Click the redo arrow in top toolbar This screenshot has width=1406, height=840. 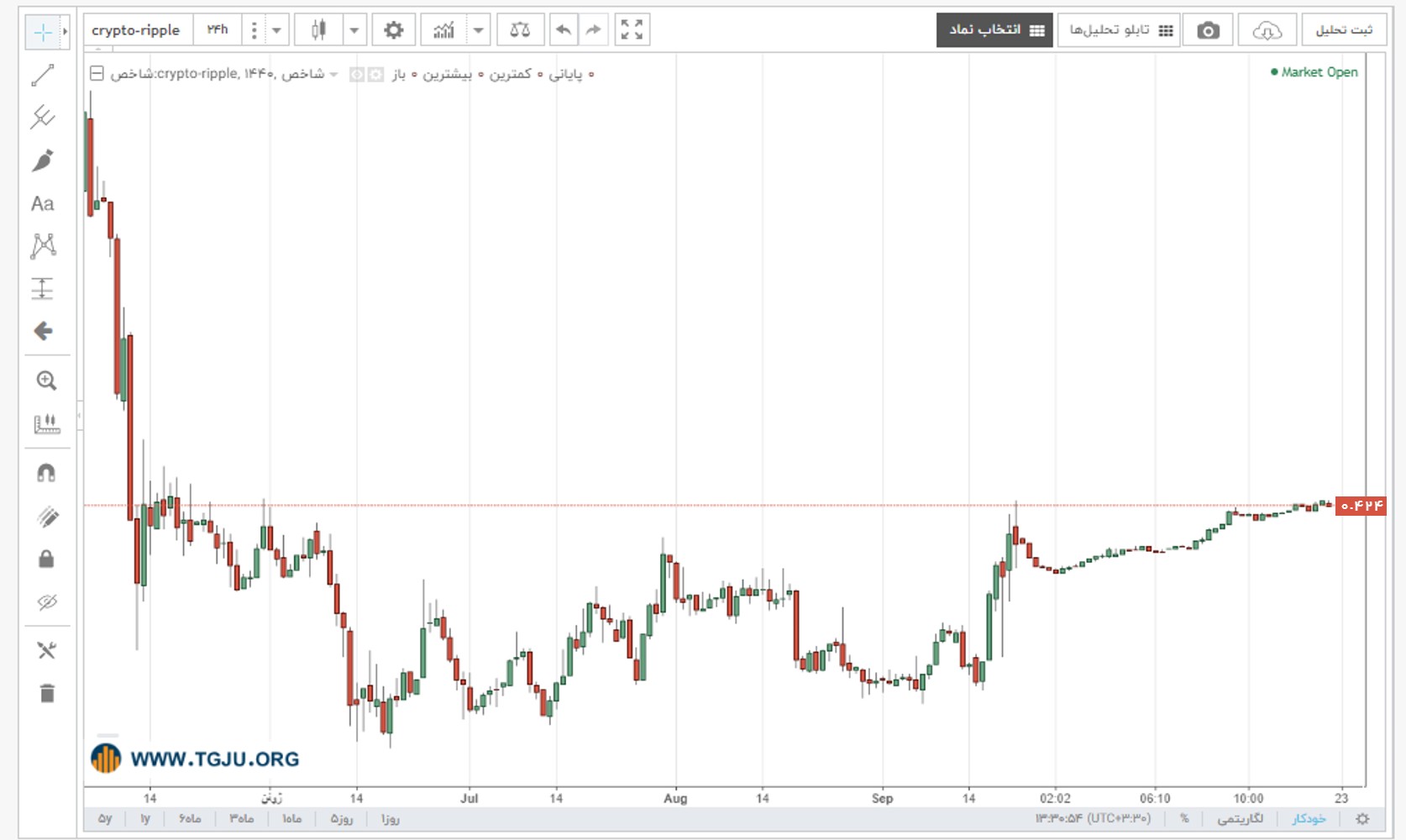593,30
